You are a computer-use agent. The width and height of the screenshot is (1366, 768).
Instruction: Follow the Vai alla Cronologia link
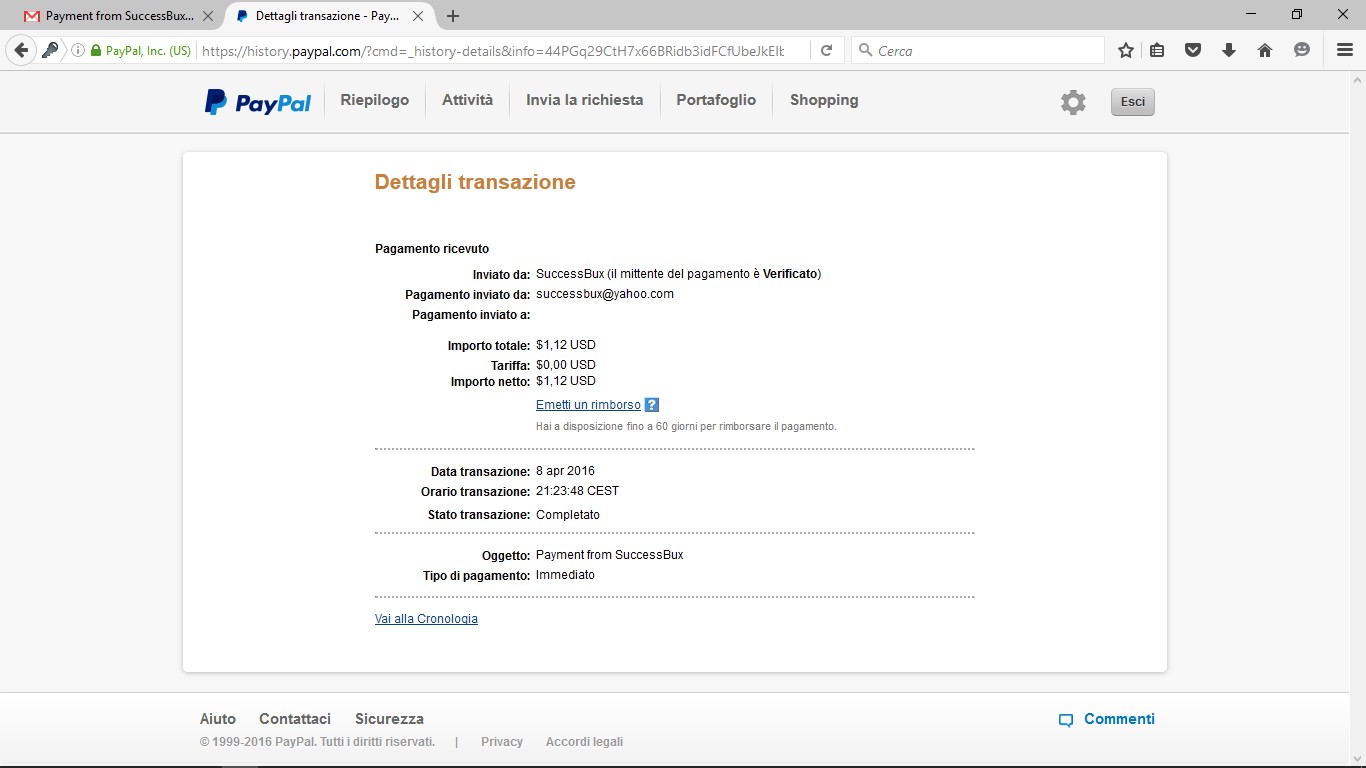coord(426,619)
